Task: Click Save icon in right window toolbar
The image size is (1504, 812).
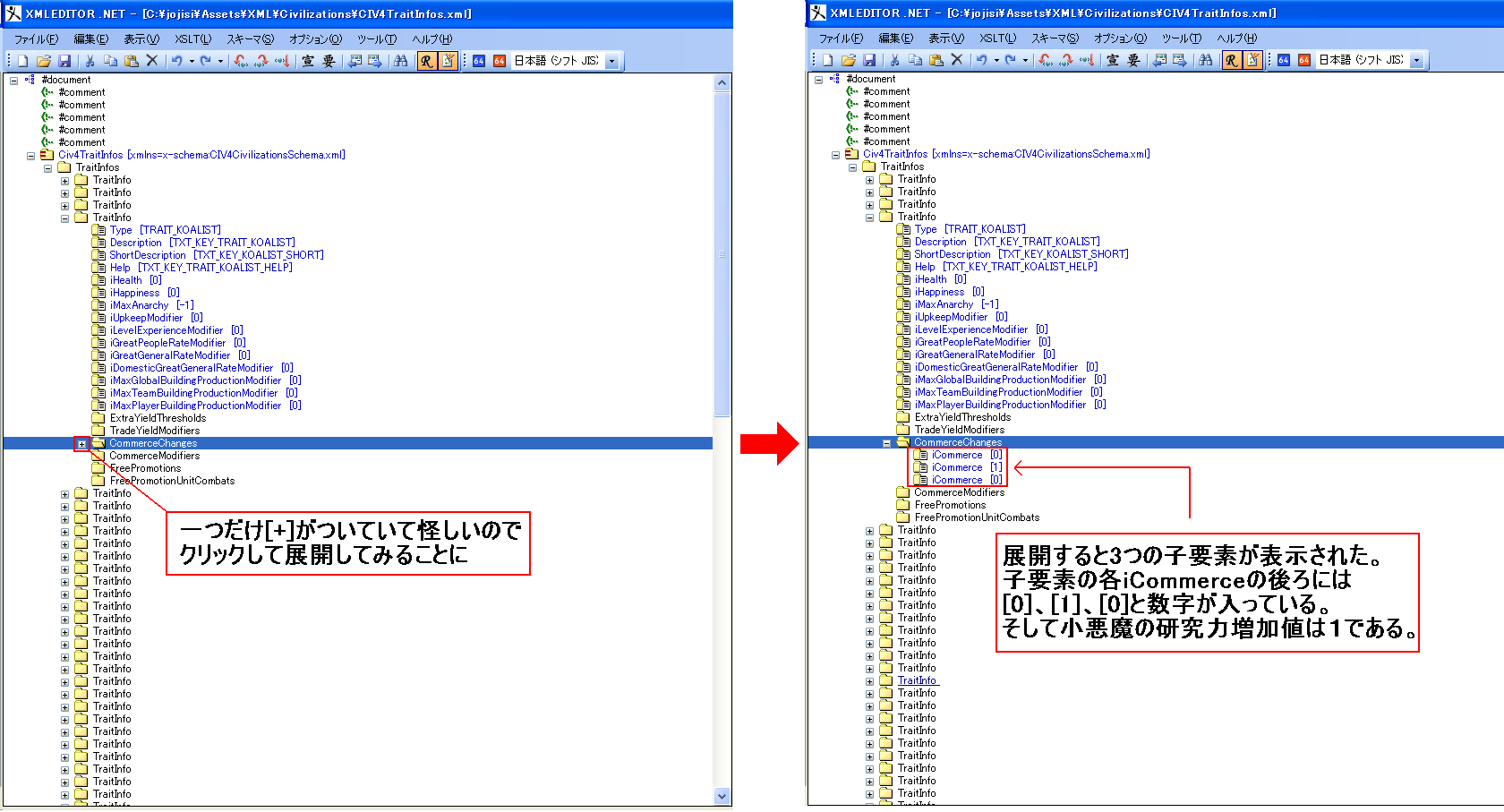Action: (869, 60)
